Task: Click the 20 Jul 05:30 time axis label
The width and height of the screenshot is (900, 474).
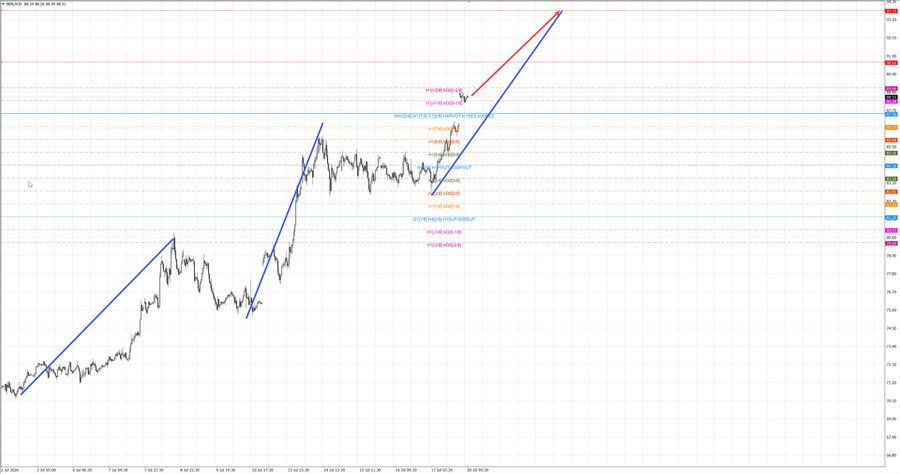Action: pos(478,470)
